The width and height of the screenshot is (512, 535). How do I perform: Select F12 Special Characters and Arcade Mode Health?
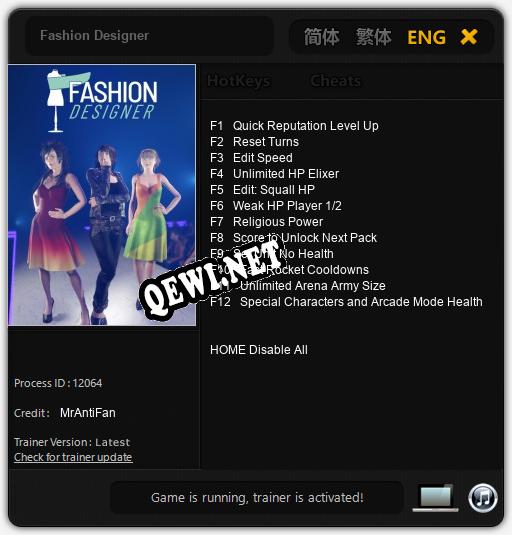[346, 302]
